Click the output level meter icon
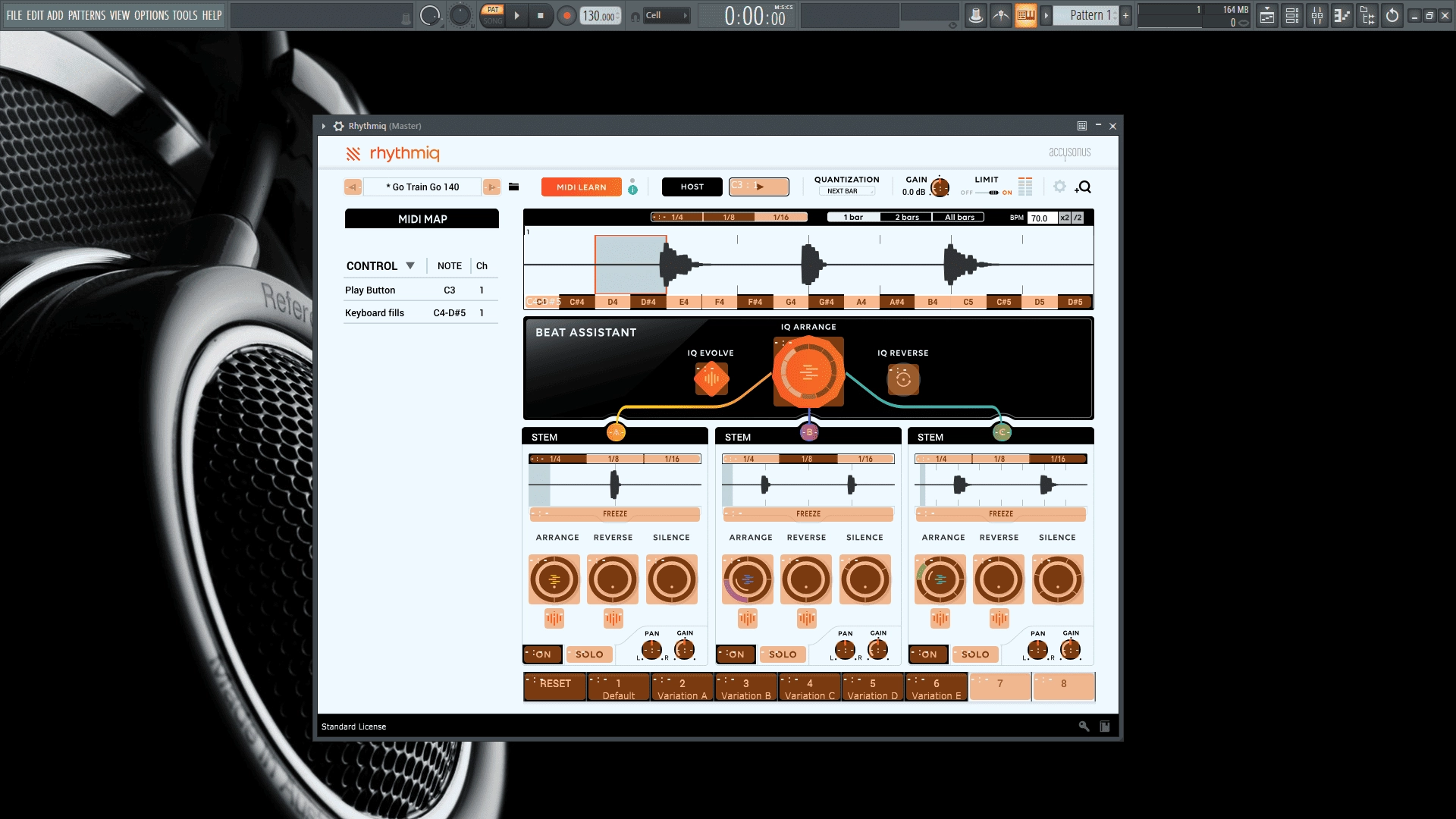This screenshot has width=1456, height=819. click(x=1025, y=187)
